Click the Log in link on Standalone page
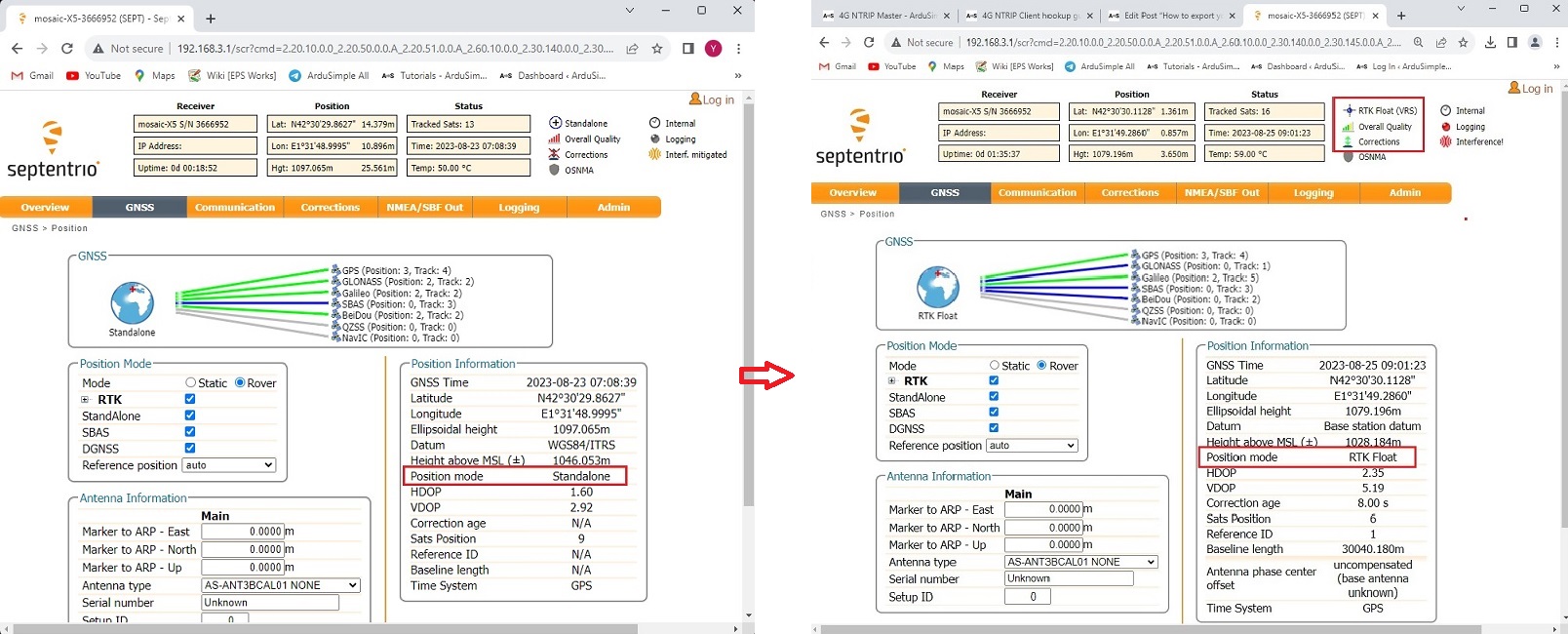The height and width of the screenshot is (634, 1568). pos(712,99)
